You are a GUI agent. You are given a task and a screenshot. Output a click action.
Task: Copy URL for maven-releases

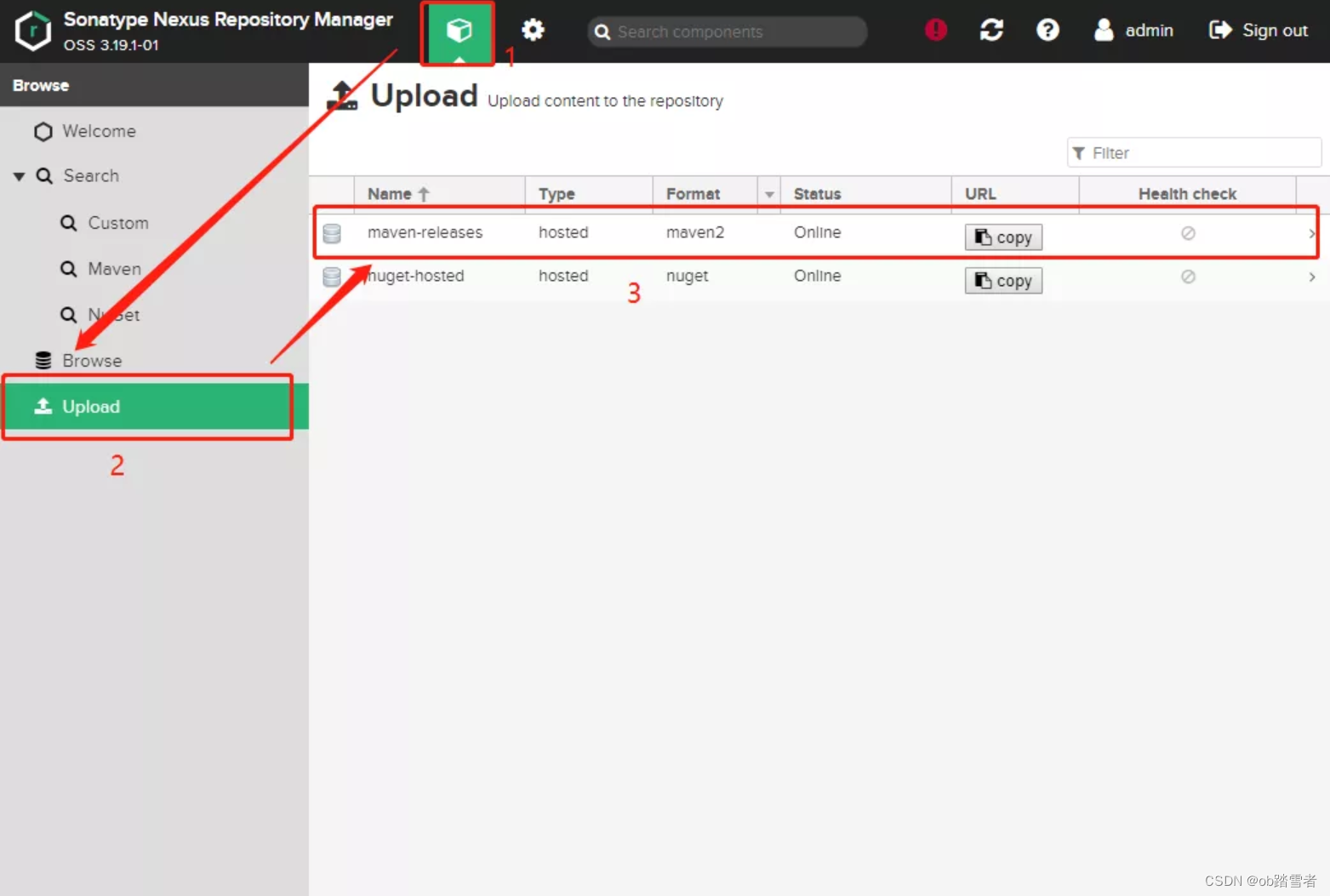coord(1003,237)
